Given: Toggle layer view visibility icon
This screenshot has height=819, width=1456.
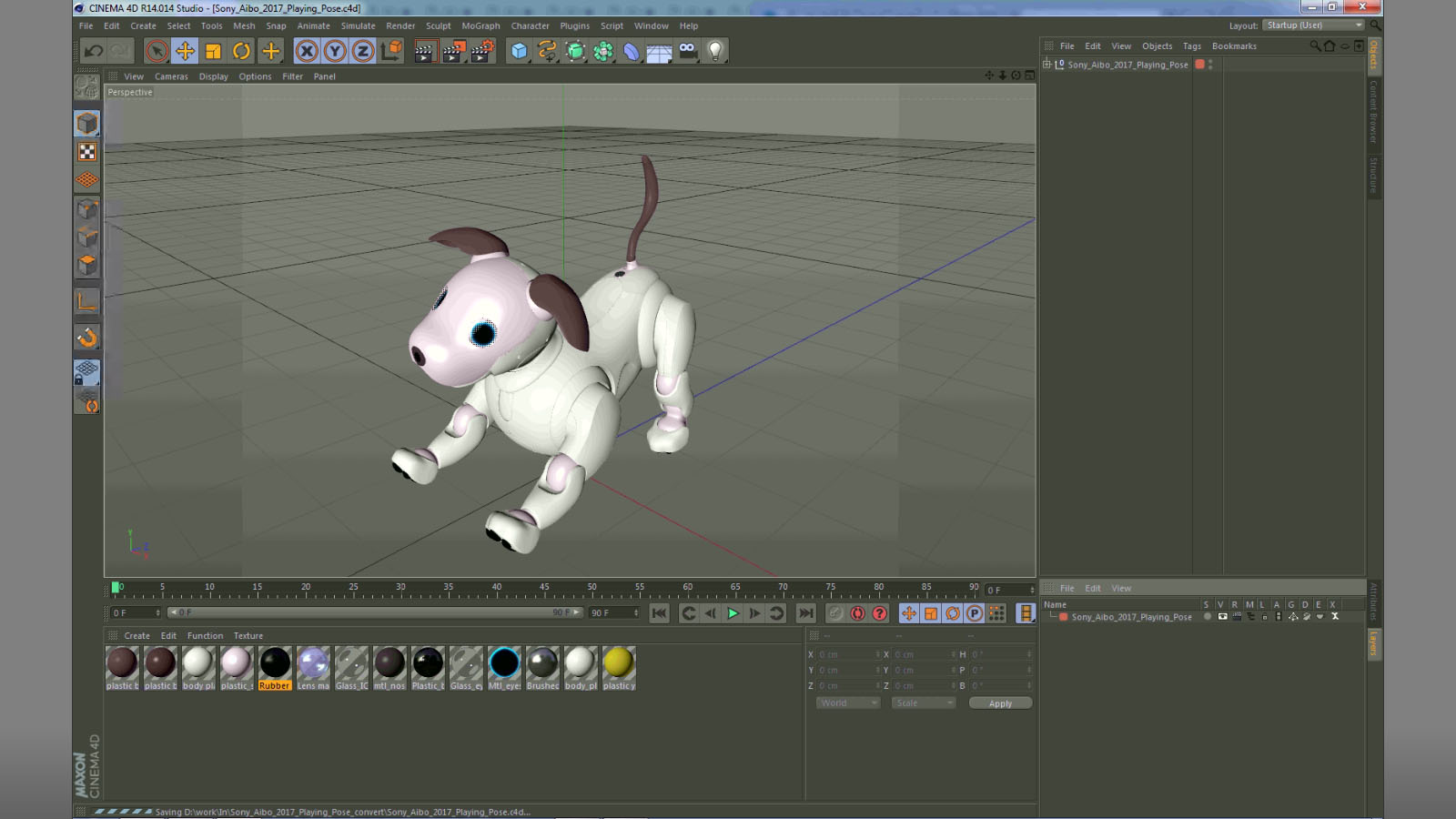Looking at the screenshot, I should tap(1222, 617).
